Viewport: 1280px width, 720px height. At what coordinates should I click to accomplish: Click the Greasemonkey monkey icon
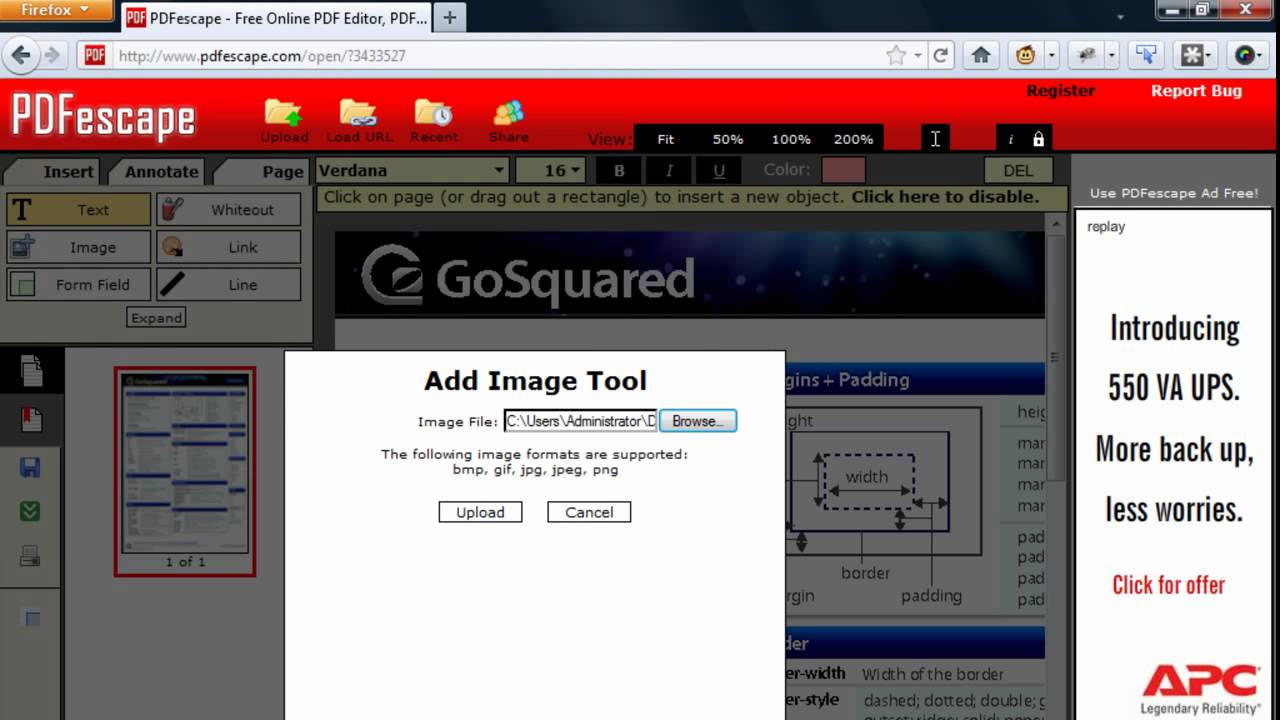pos(1026,55)
